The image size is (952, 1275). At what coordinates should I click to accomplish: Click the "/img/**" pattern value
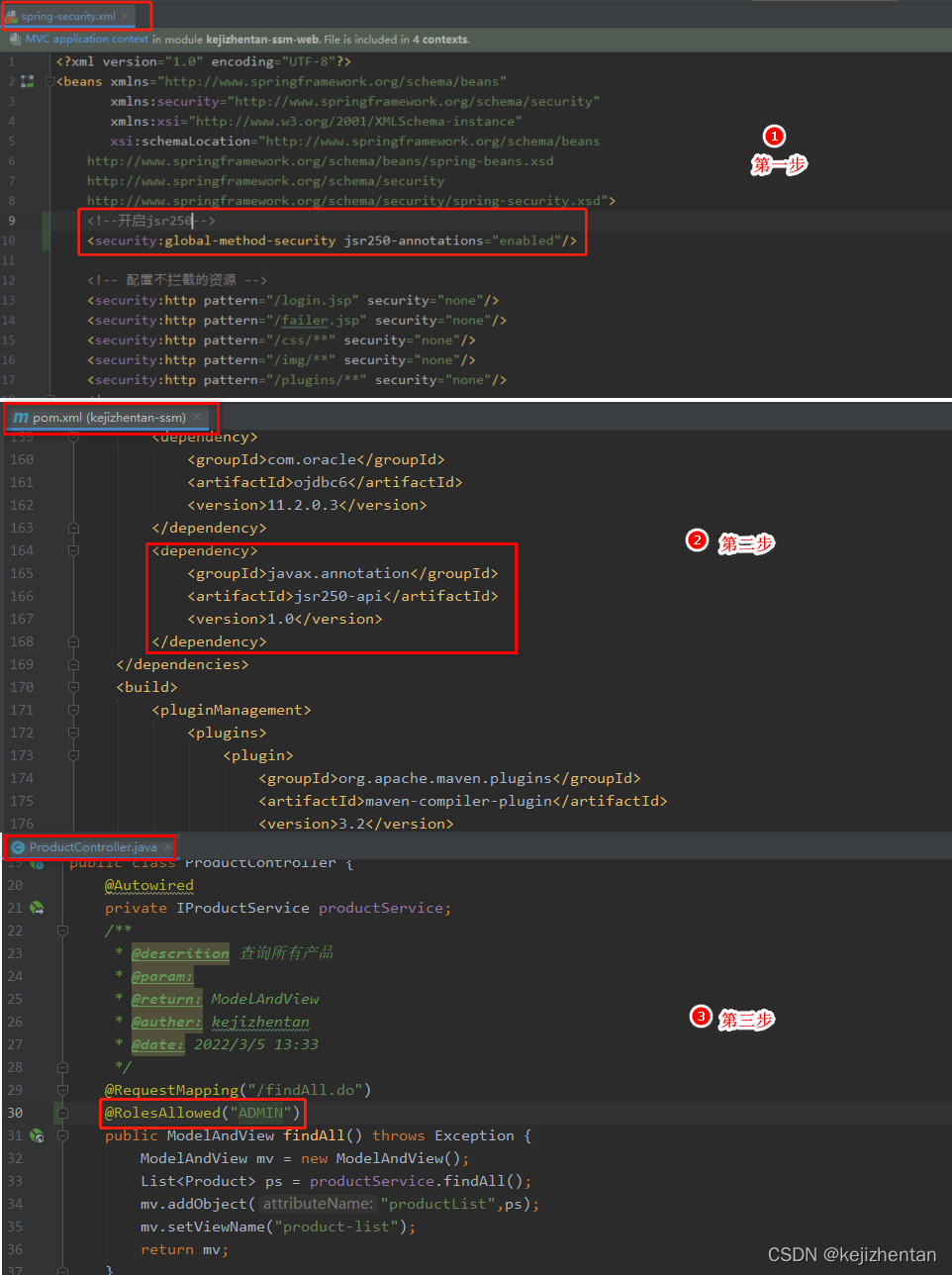click(x=301, y=359)
